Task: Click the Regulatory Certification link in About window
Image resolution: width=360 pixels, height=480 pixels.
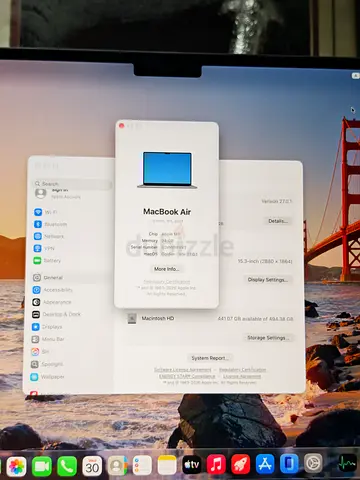Action: [166, 282]
